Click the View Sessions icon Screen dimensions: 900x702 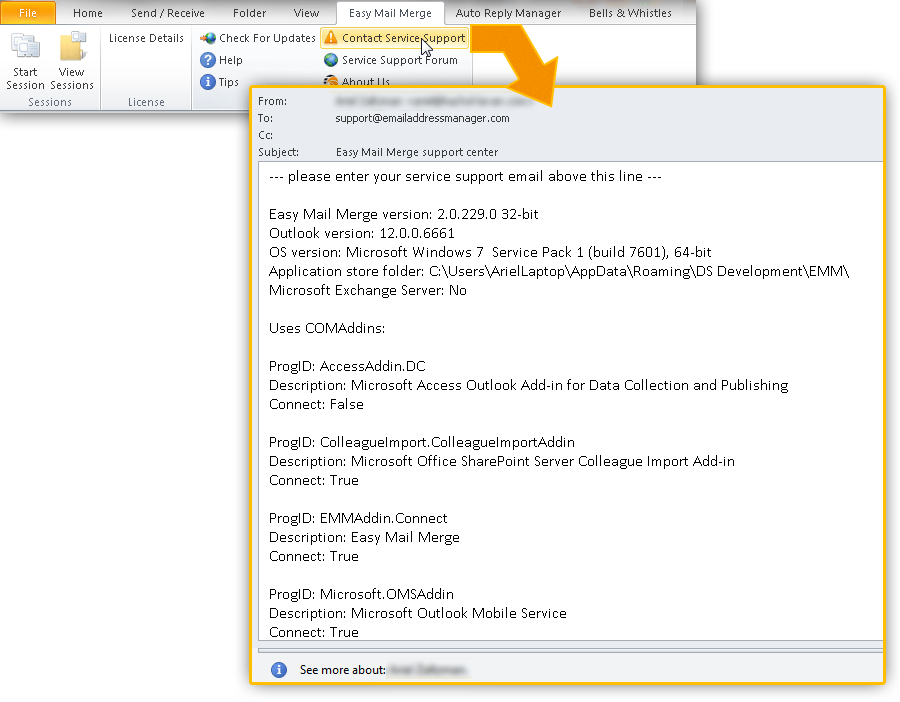[x=72, y=47]
